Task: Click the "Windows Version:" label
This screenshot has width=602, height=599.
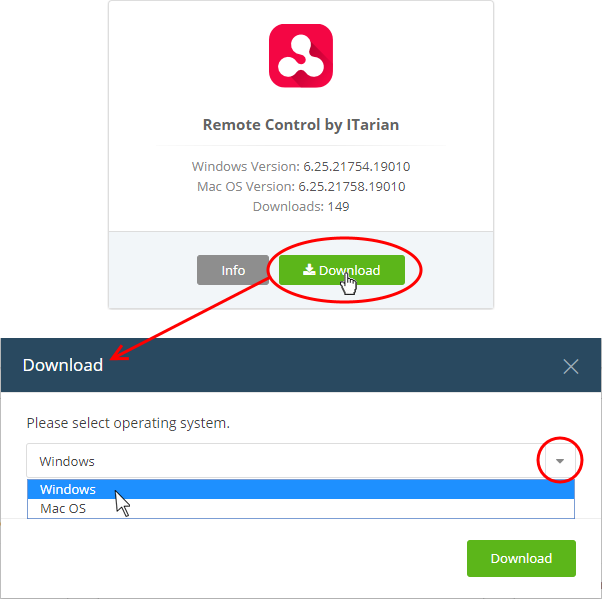Action: click(x=246, y=167)
